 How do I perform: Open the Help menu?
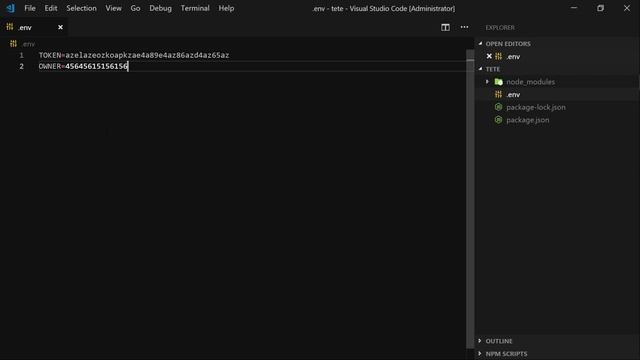tap(226, 8)
